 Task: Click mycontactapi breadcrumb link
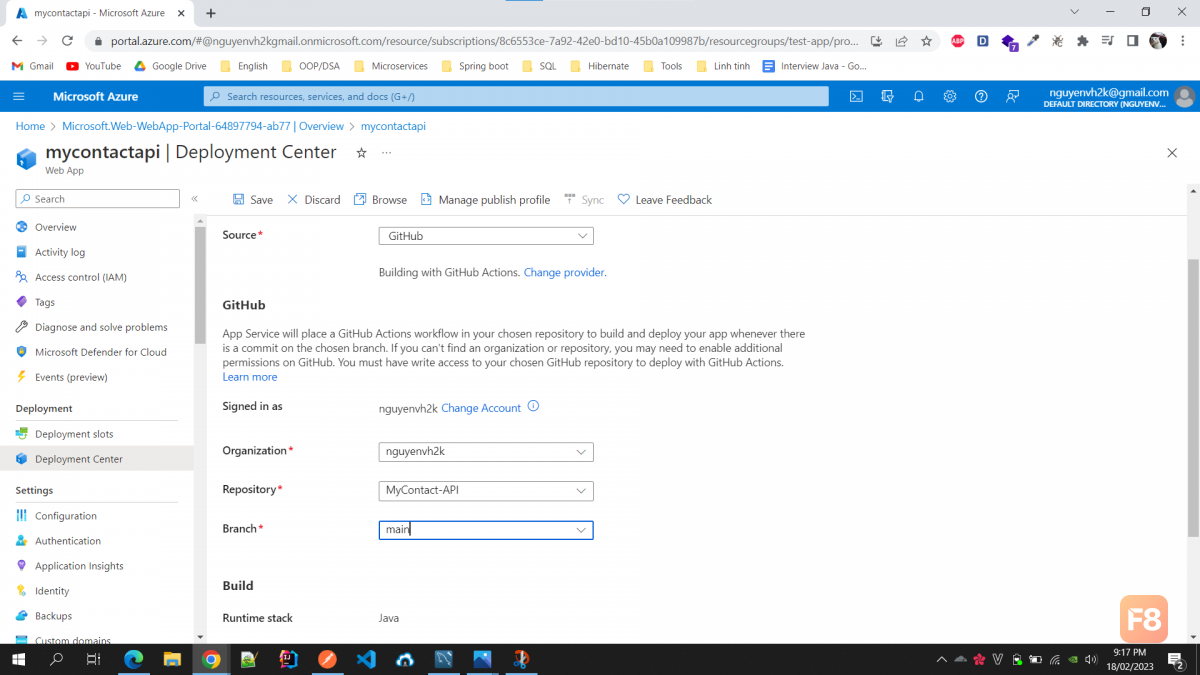393,126
